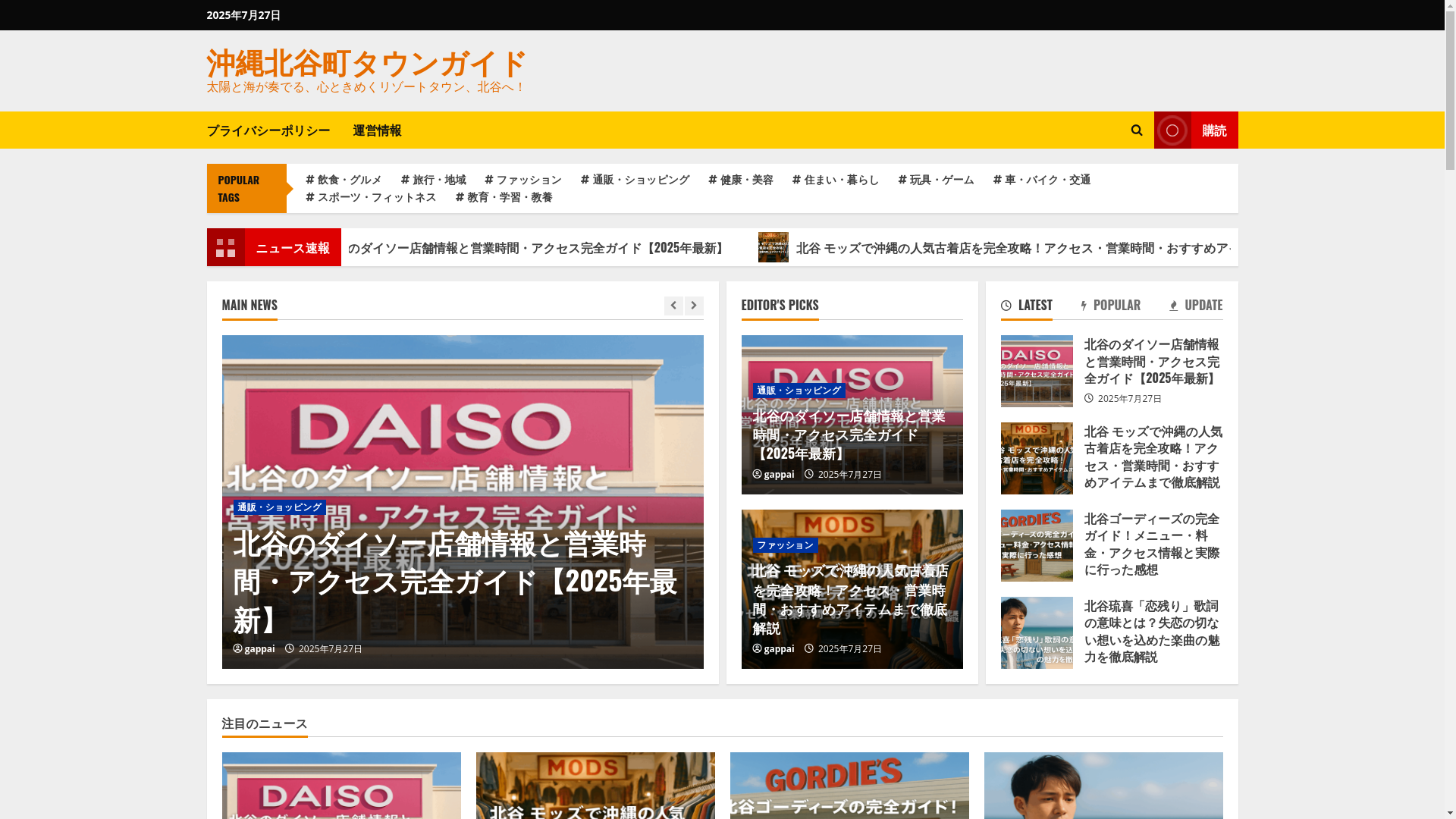Click gappai author on Main News slide
1456x819 pixels.
(x=254, y=649)
